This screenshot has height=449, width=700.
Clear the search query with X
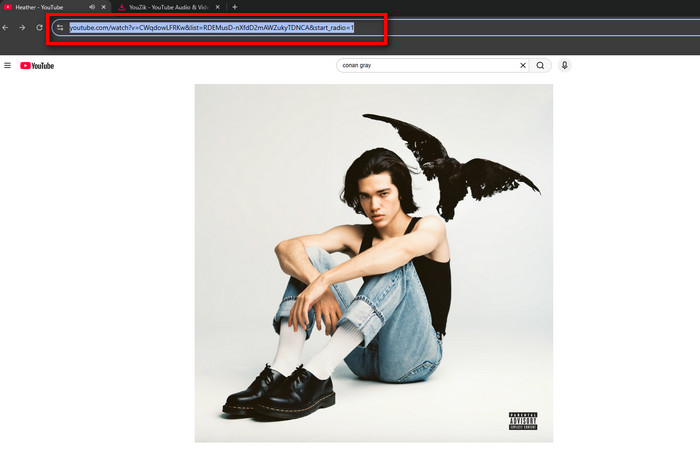click(x=522, y=66)
